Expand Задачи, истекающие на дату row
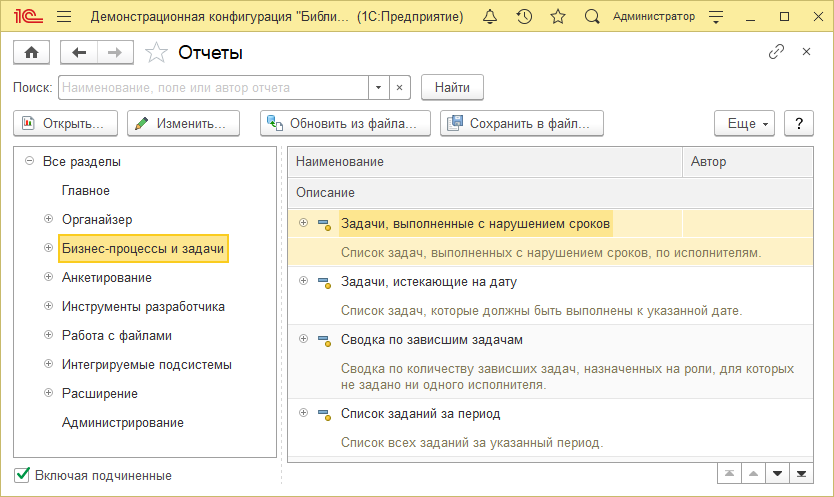 pyautogui.click(x=303, y=280)
